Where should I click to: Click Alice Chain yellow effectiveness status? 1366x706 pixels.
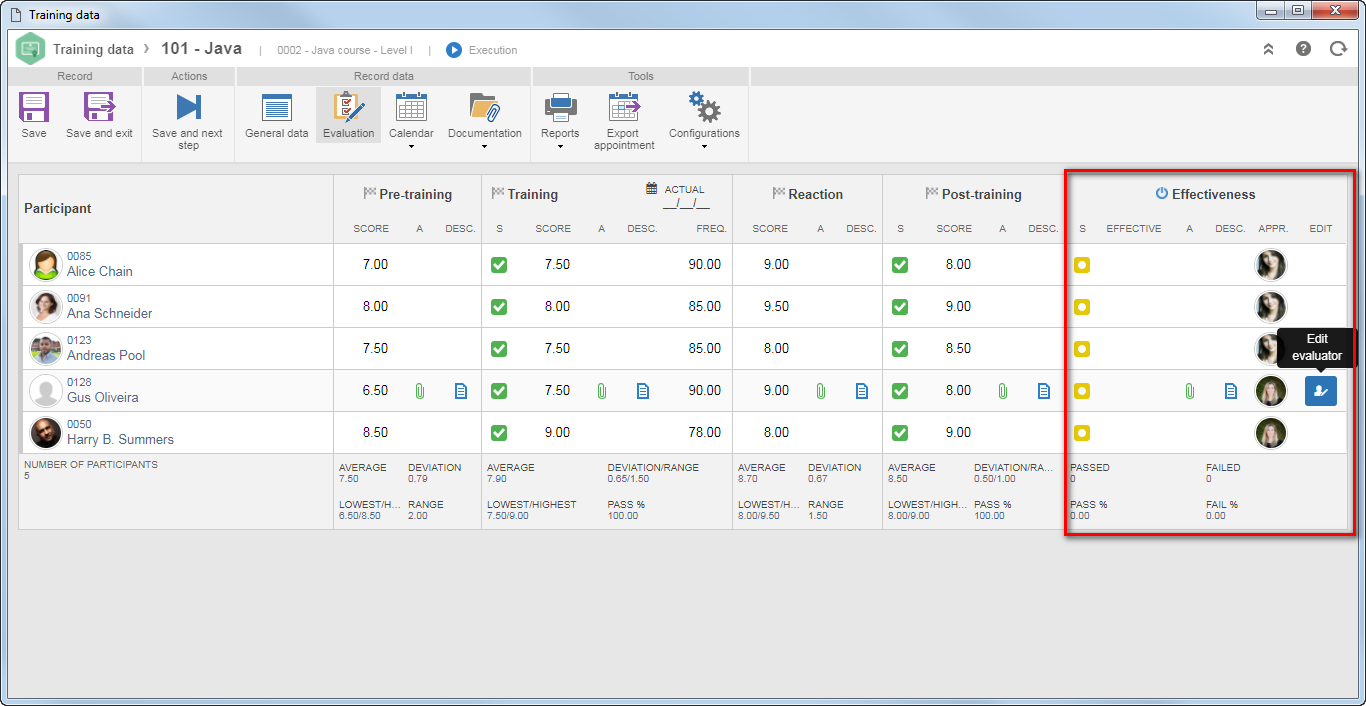point(1082,265)
